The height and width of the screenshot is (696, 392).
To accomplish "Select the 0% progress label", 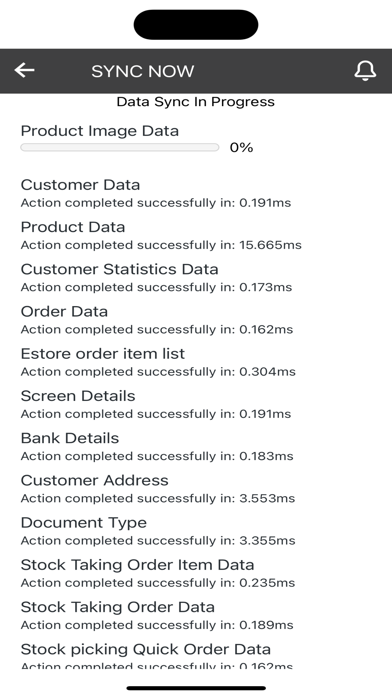I will click(x=242, y=147).
